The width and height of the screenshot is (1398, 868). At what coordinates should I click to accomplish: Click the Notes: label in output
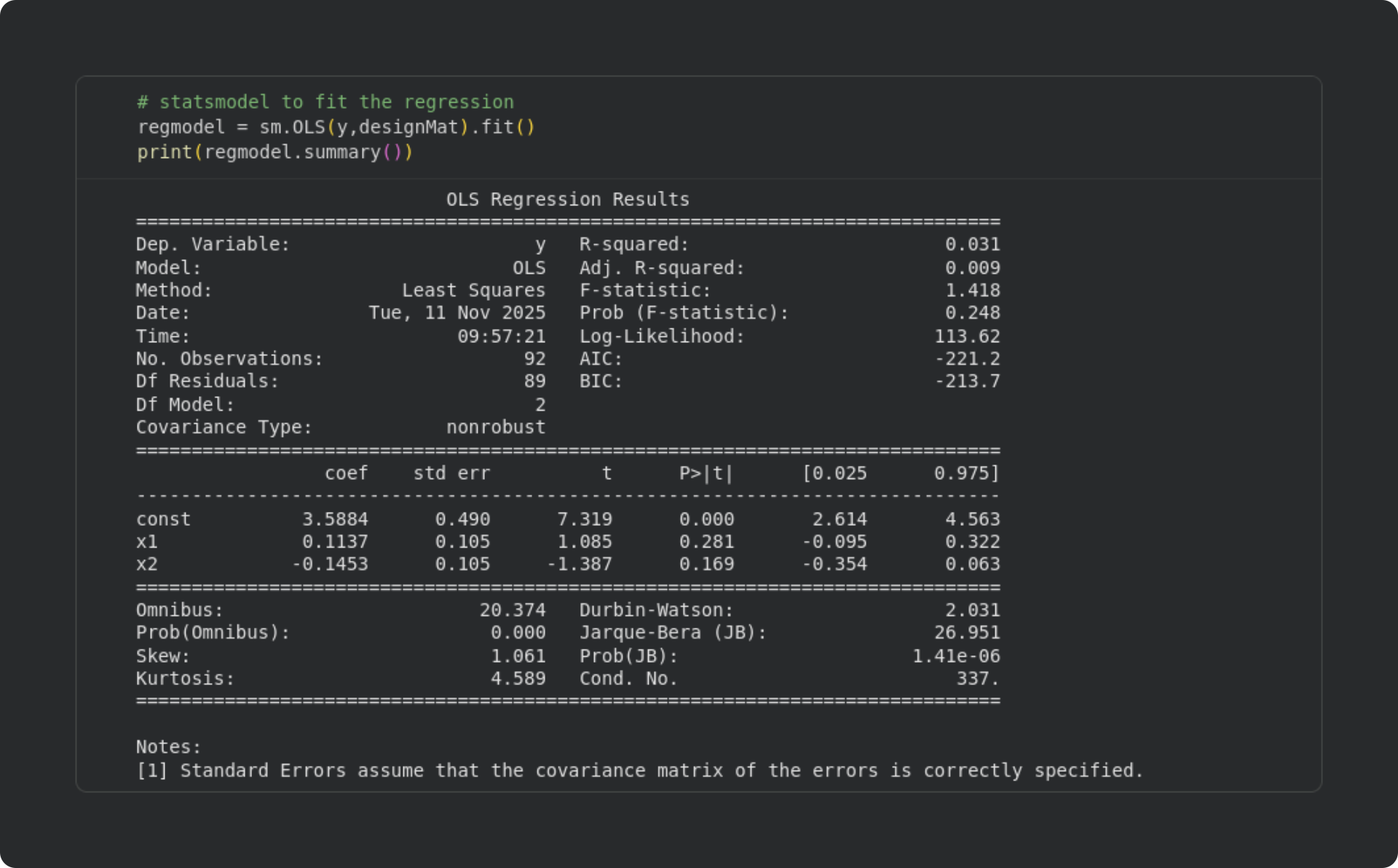point(168,747)
